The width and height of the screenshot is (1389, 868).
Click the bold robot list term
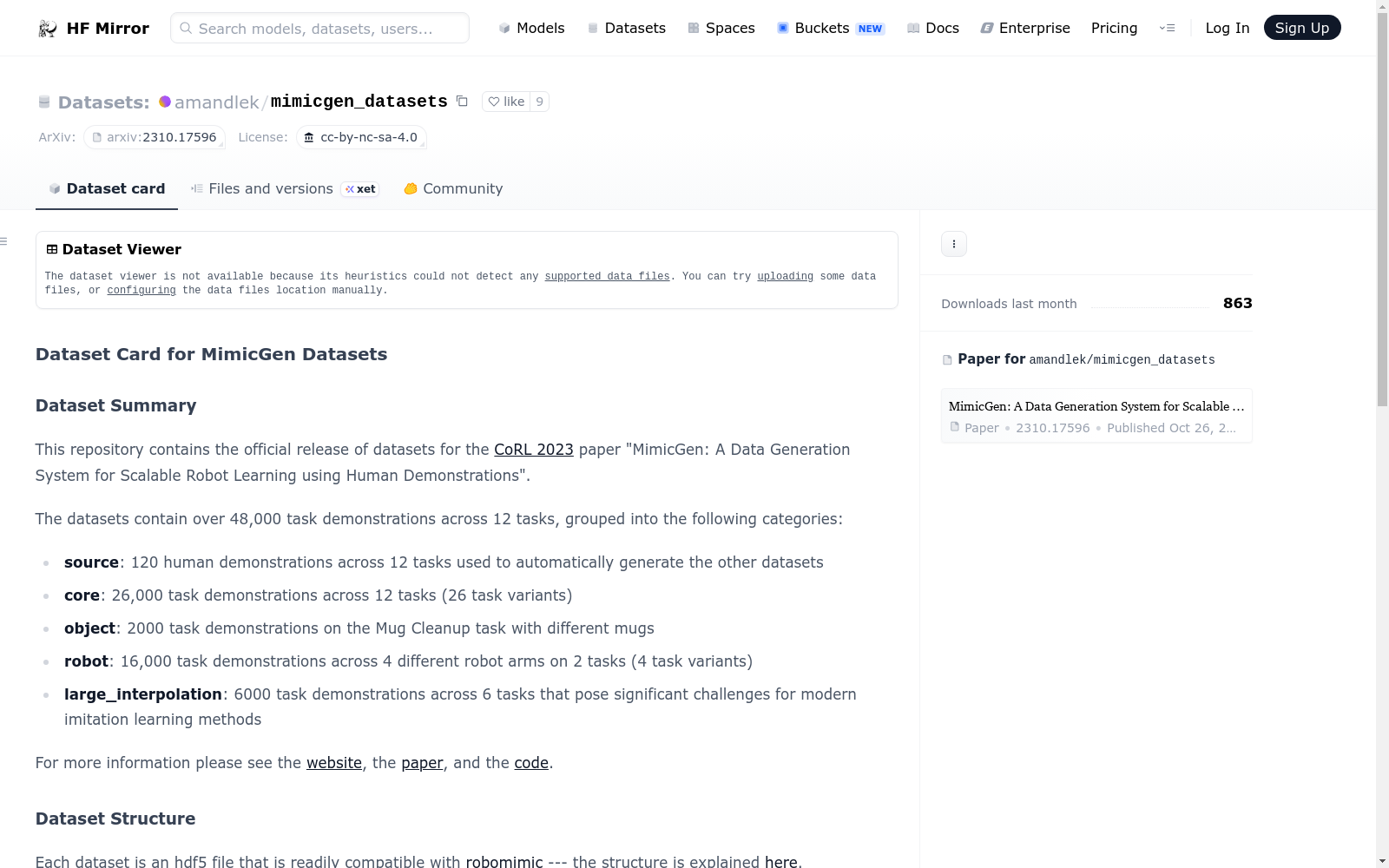[x=86, y=661]
